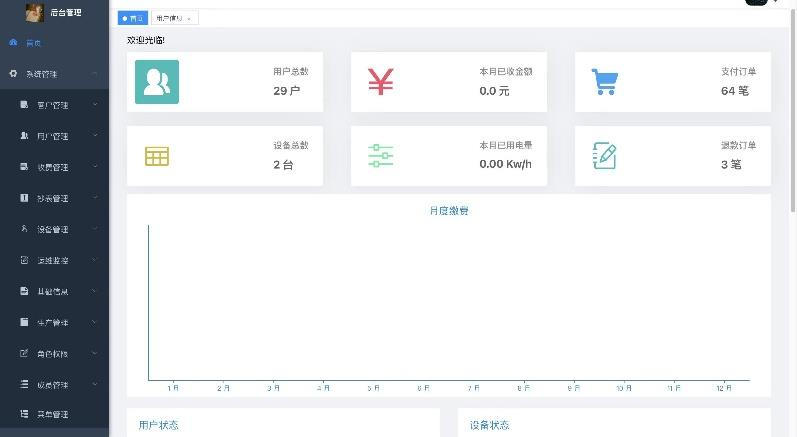Open the 系统管理 menu item

54,74
